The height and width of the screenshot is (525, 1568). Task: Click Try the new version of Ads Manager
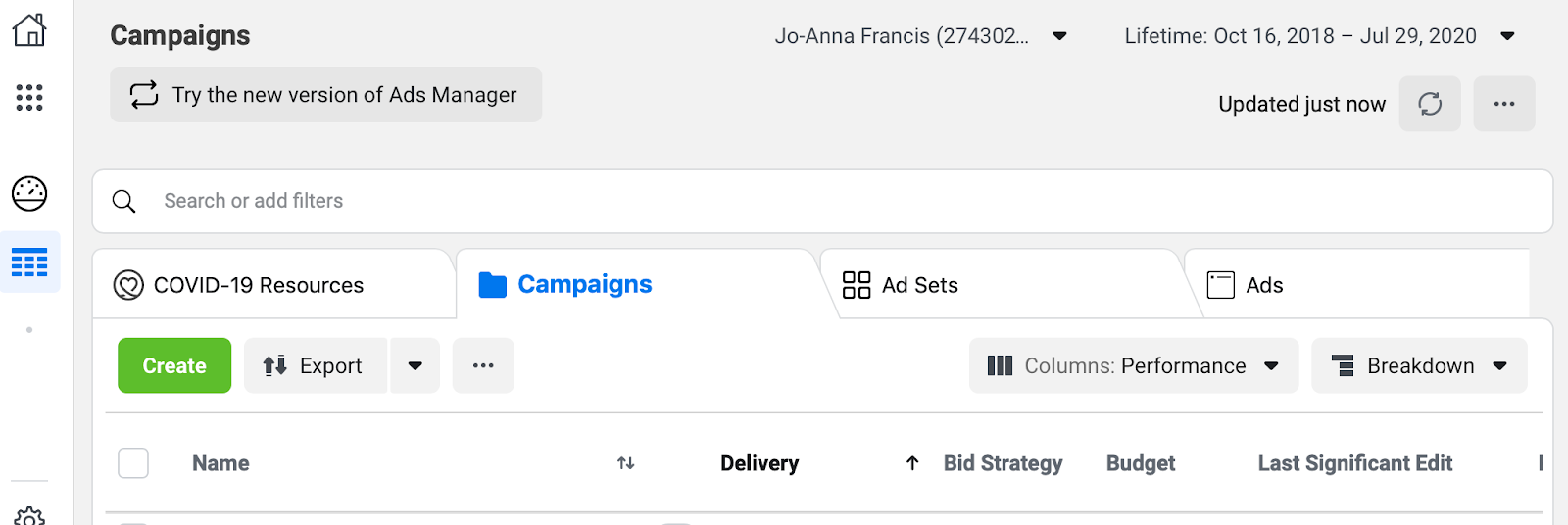[x=325, y=95]
